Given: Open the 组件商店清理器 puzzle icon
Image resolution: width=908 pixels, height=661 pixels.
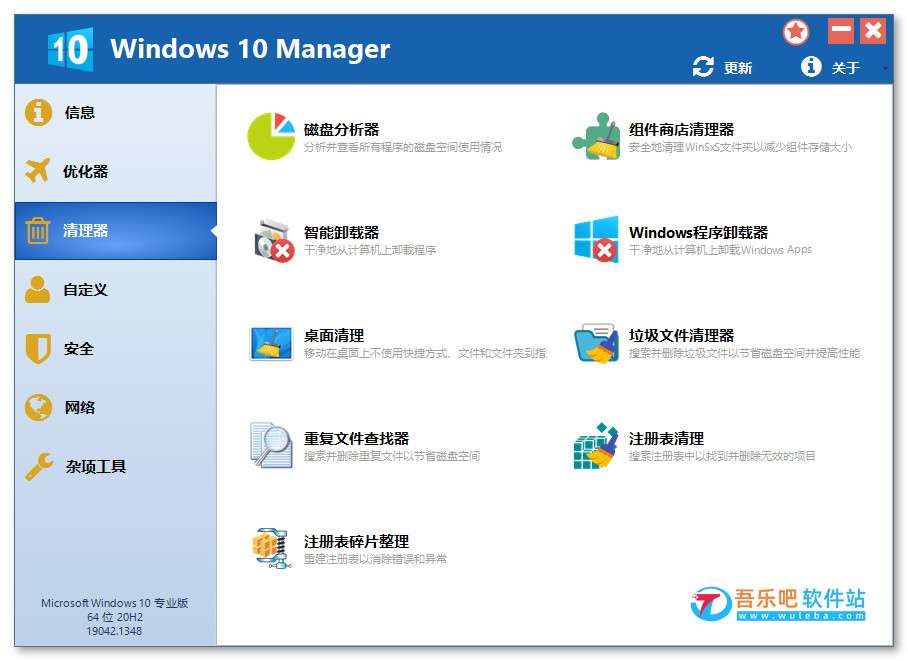Looking at the screenshot, I should [x=596, y=136].
